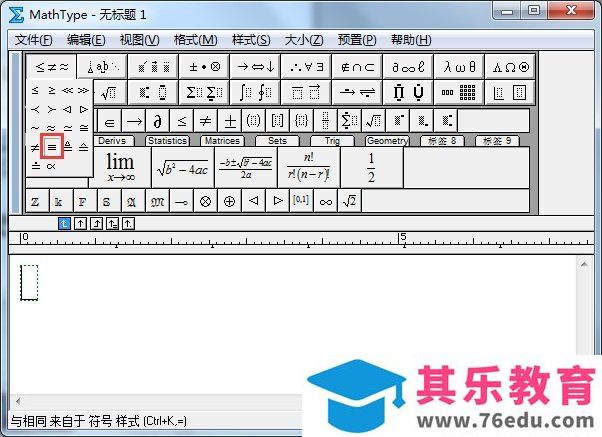Insert the element-of (∈) symbol from the small bar
The image size is (602, 437).
109,122
